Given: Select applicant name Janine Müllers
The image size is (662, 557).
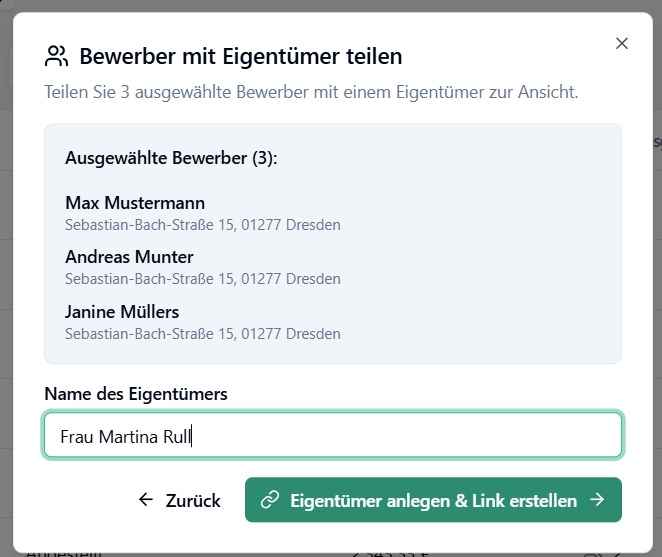Looking at the screenshot, I should (122, 312).
